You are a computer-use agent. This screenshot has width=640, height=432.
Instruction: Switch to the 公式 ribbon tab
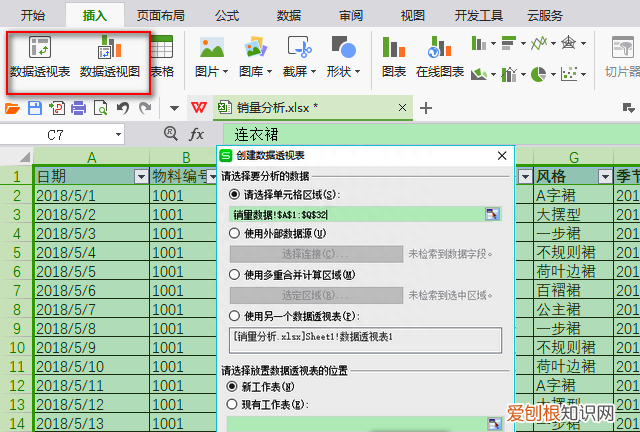tap(227, 16)
